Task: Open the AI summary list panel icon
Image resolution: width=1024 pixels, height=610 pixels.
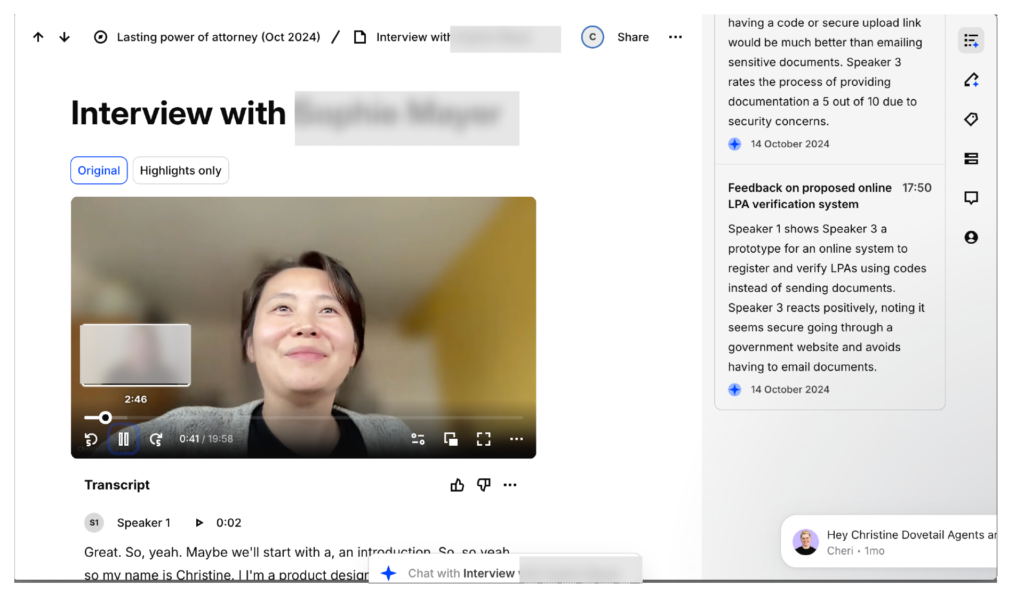Action: 970,40
